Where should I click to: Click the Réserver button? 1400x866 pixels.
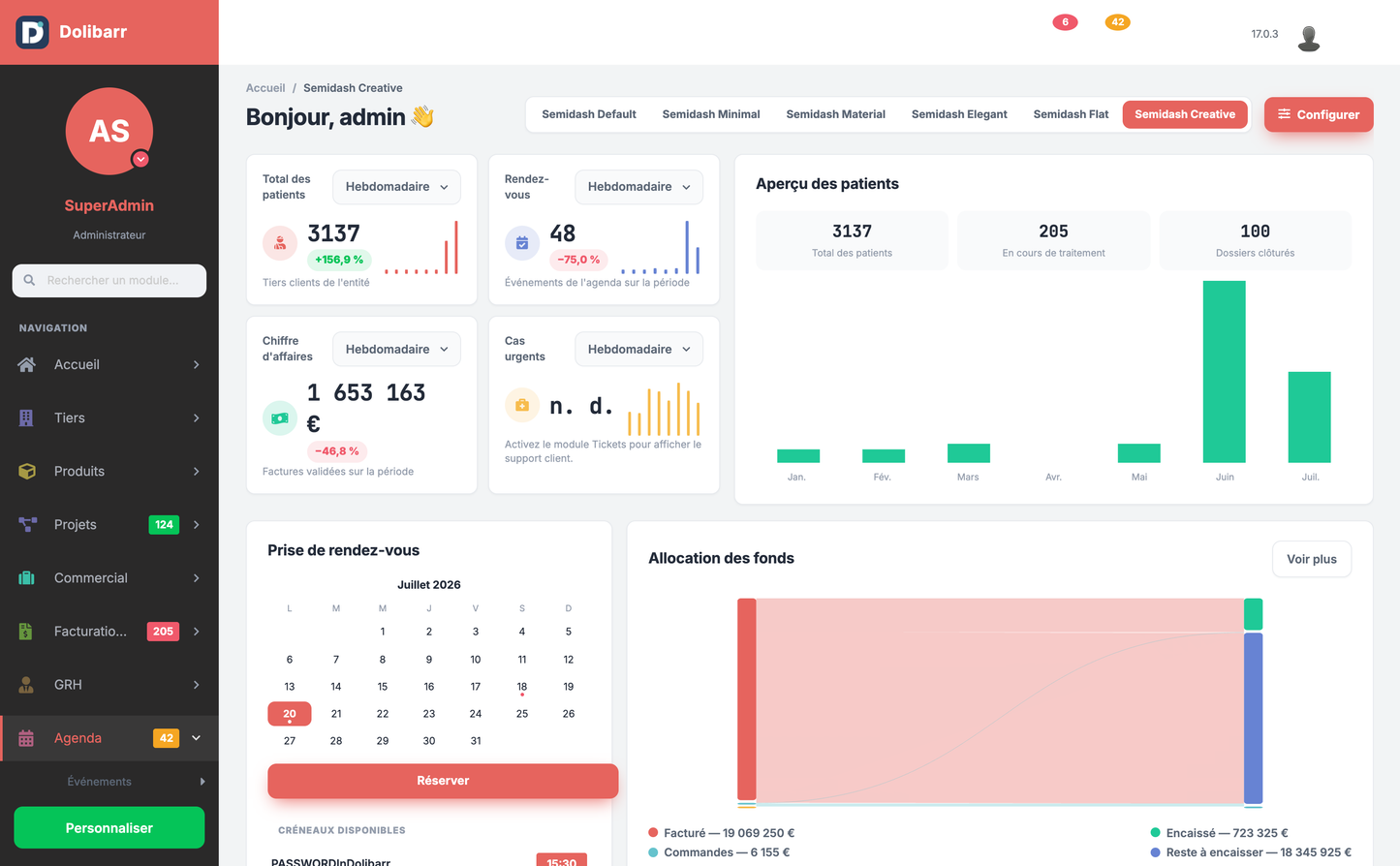coord(443,781)
